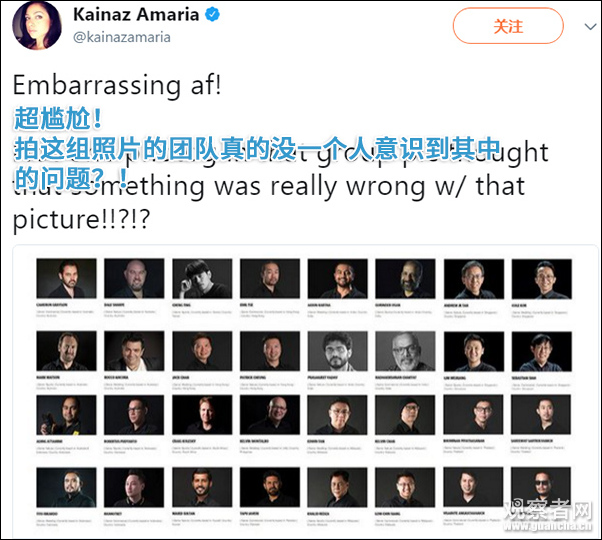Image resolution: width=602 pixels, height=540 pixels.
Task: Click the 超尴尬! translation overlay text
Action: (x=58, y=118)
